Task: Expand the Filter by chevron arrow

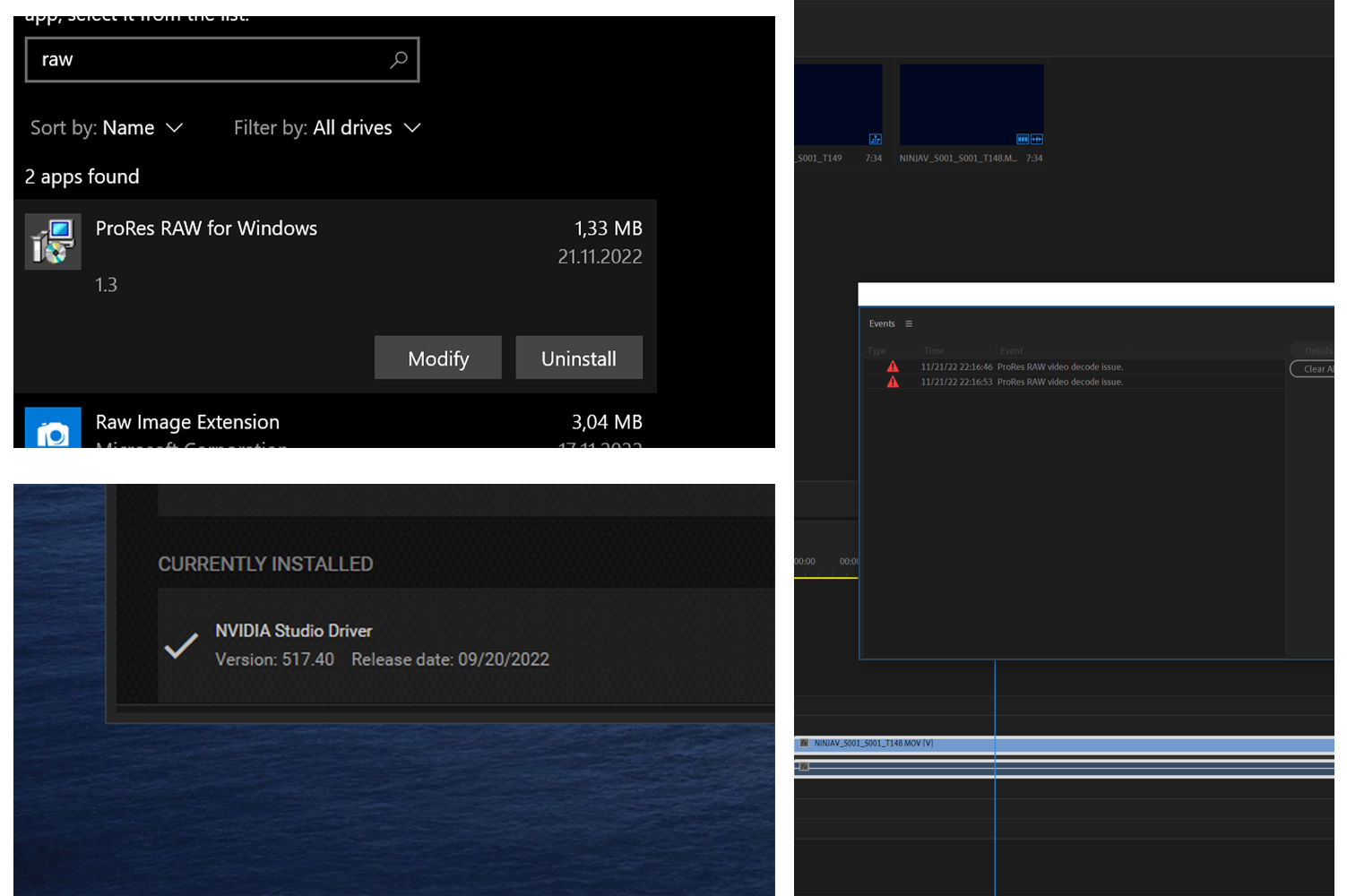Action: click(411, 127)
